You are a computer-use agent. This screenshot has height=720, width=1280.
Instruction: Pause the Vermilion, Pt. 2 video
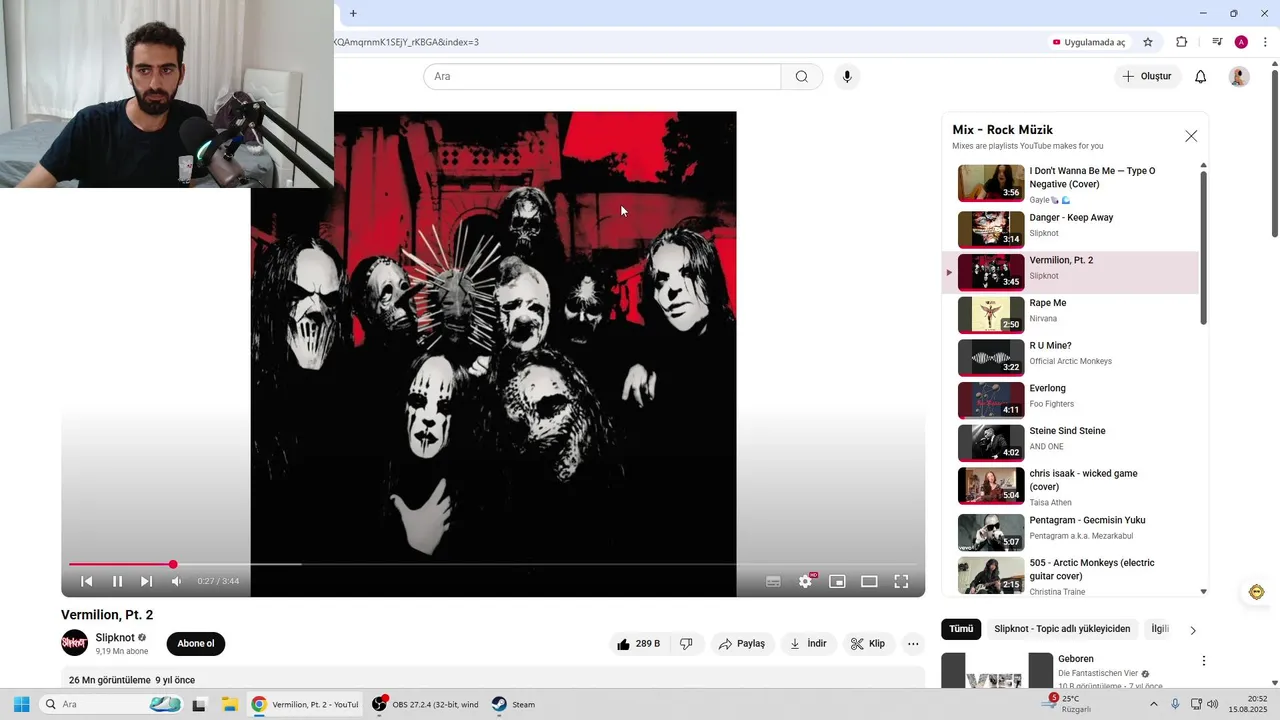[117, 581]
